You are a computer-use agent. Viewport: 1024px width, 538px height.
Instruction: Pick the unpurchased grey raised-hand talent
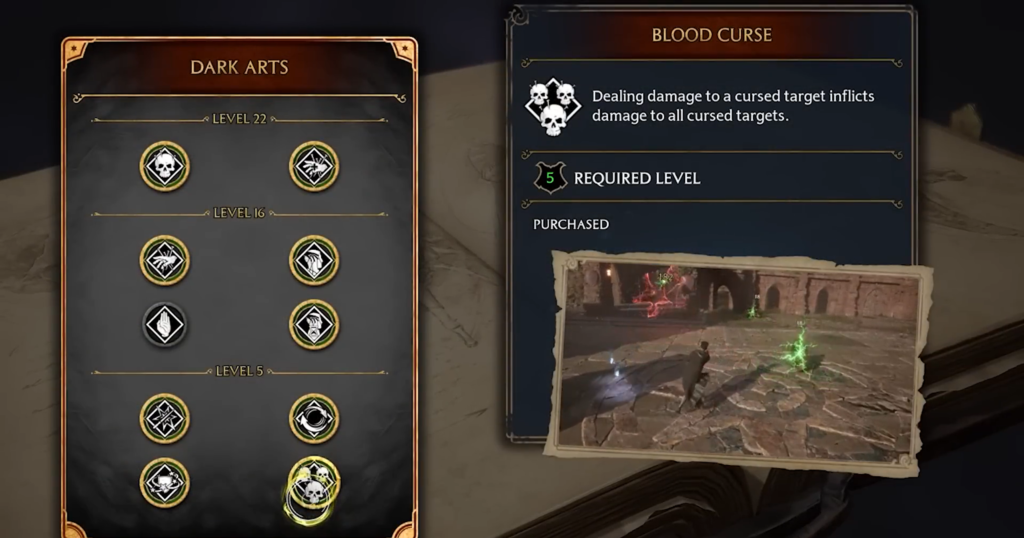(165, 324)
